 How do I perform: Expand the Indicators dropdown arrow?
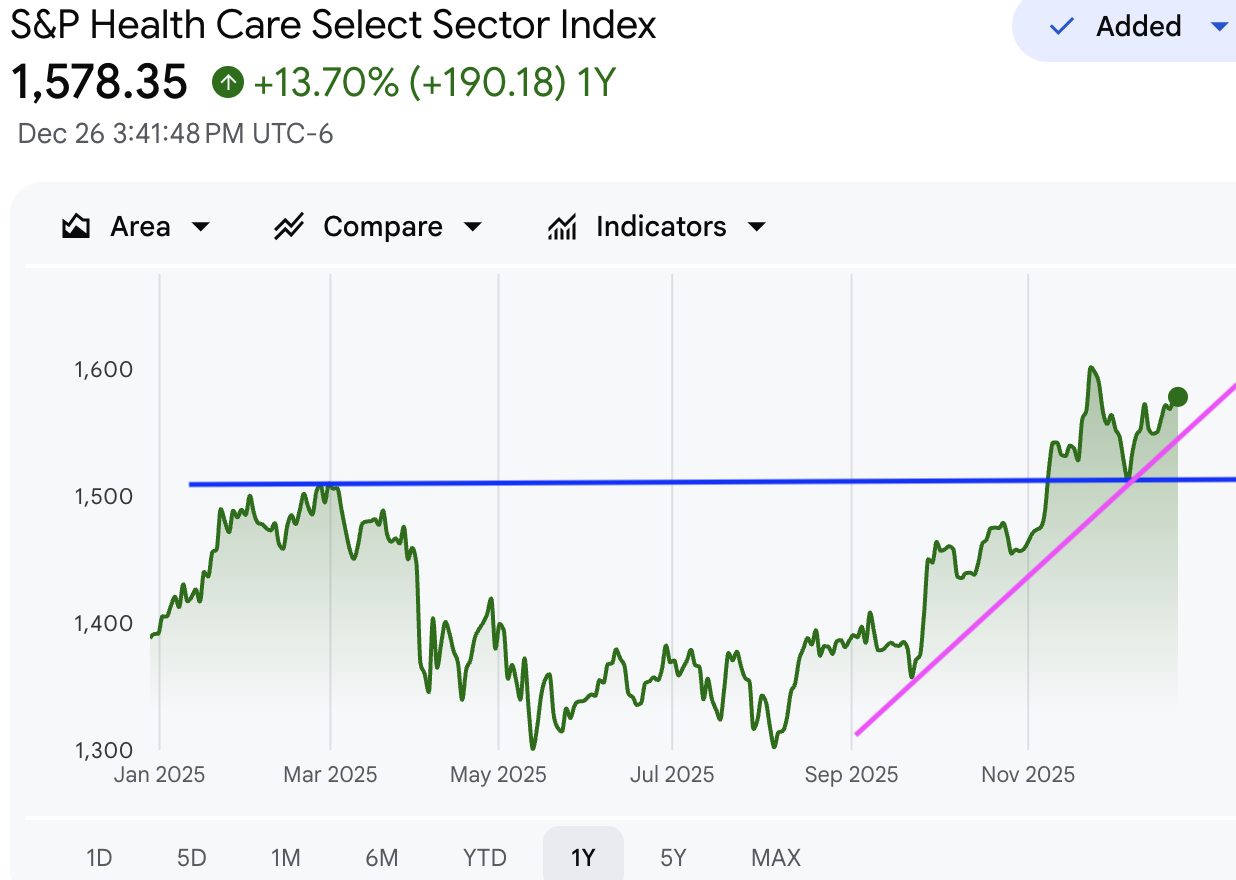pyautogui.click(x=757, y=227)
